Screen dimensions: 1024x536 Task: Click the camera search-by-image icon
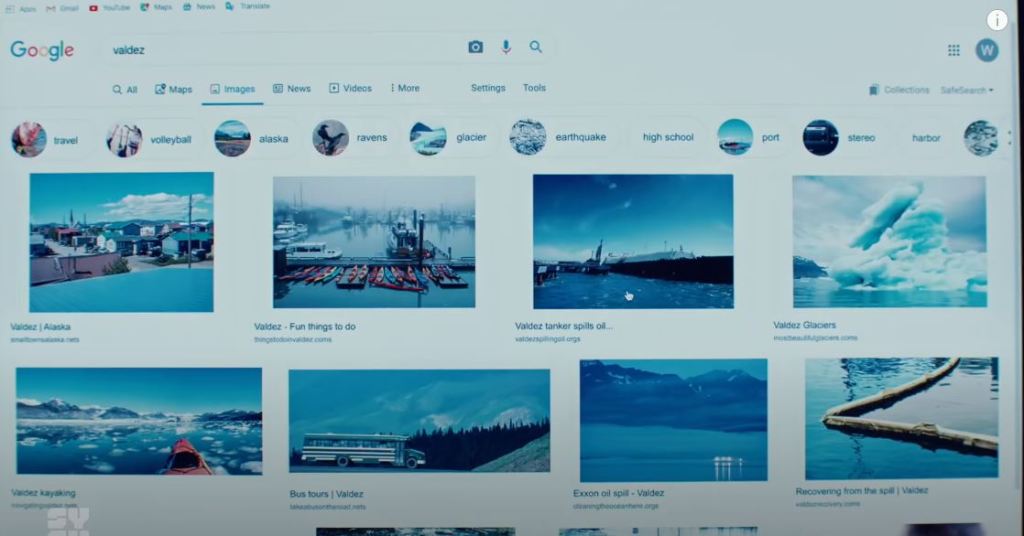click(x=475, y=47)
